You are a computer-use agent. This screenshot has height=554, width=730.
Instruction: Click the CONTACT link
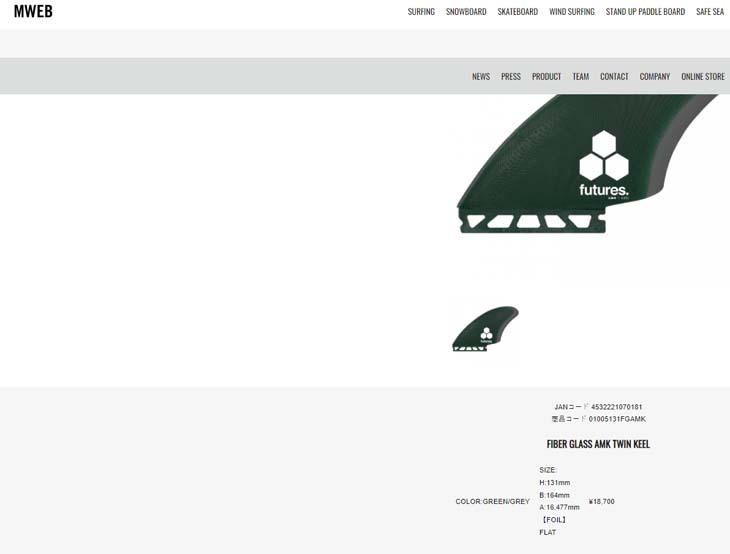[614, 77]
